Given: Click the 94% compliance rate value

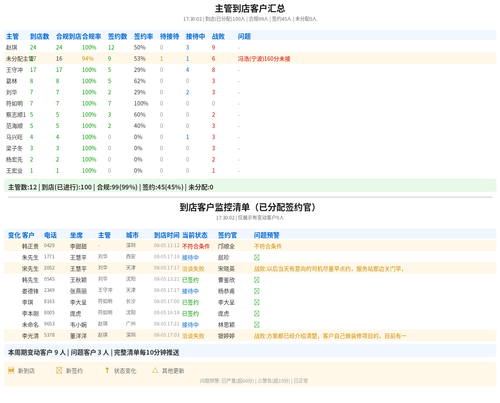Looking at the screenshot, I should click(88, 59).
